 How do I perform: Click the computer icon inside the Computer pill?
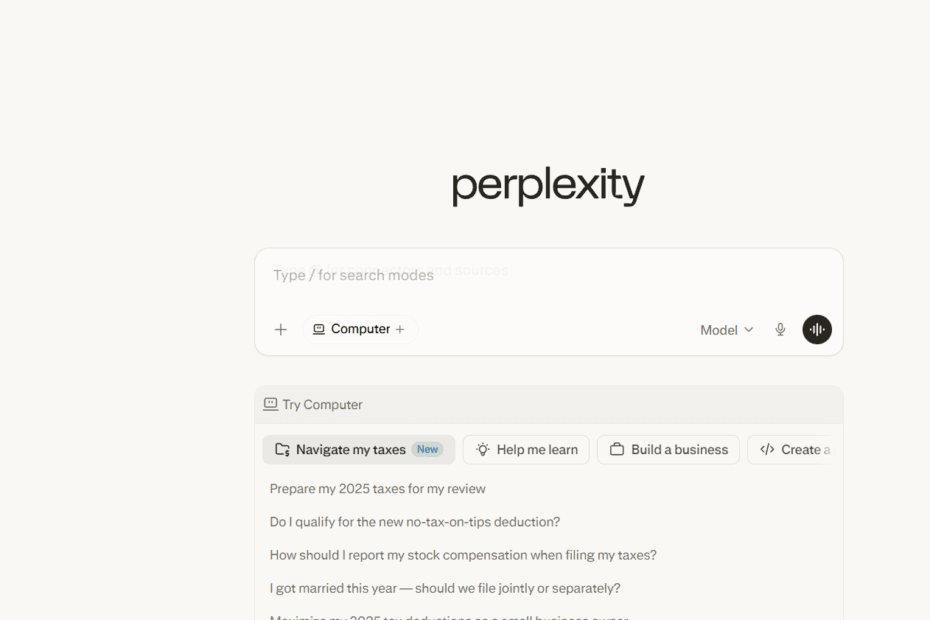(x=317, y=329)
